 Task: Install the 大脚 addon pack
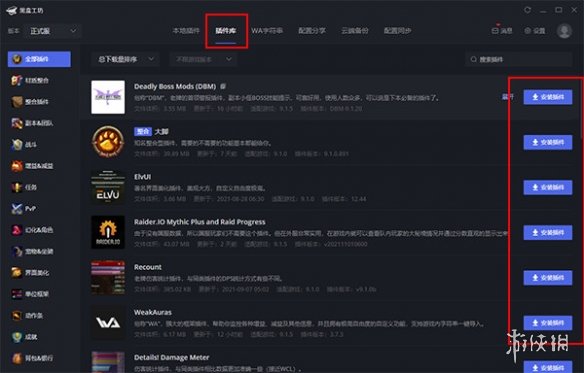(548, 142)
